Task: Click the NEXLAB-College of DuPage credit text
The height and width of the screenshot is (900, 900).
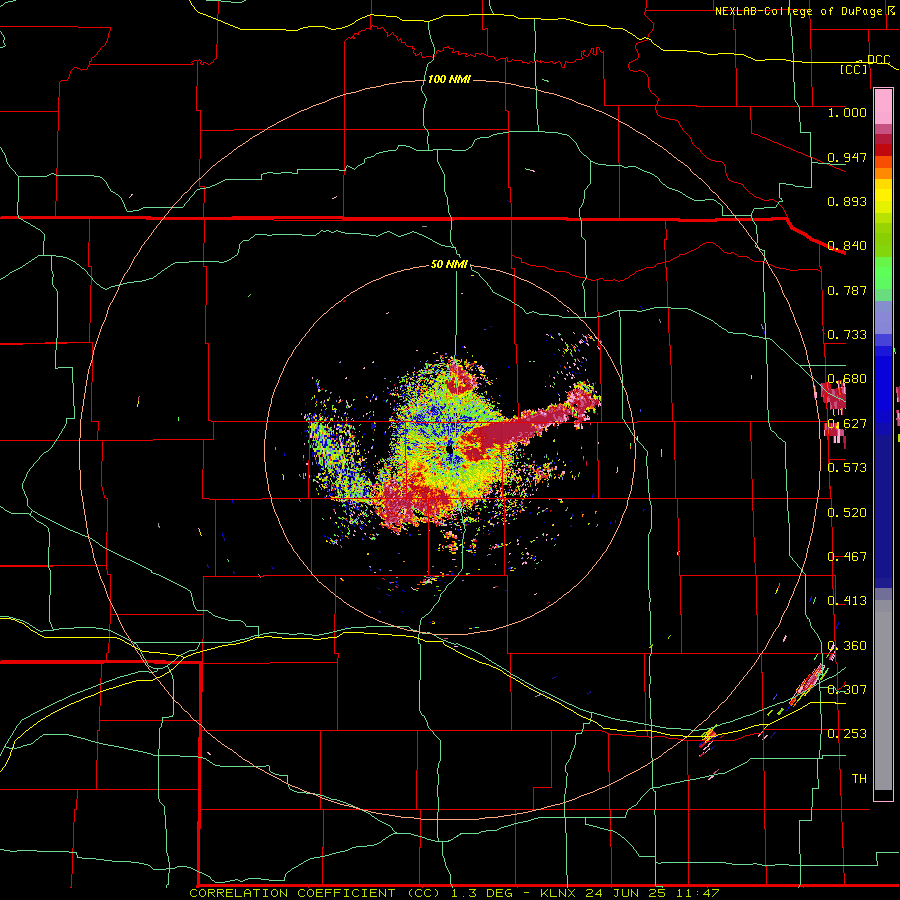Action: click(x=798, y=11)
